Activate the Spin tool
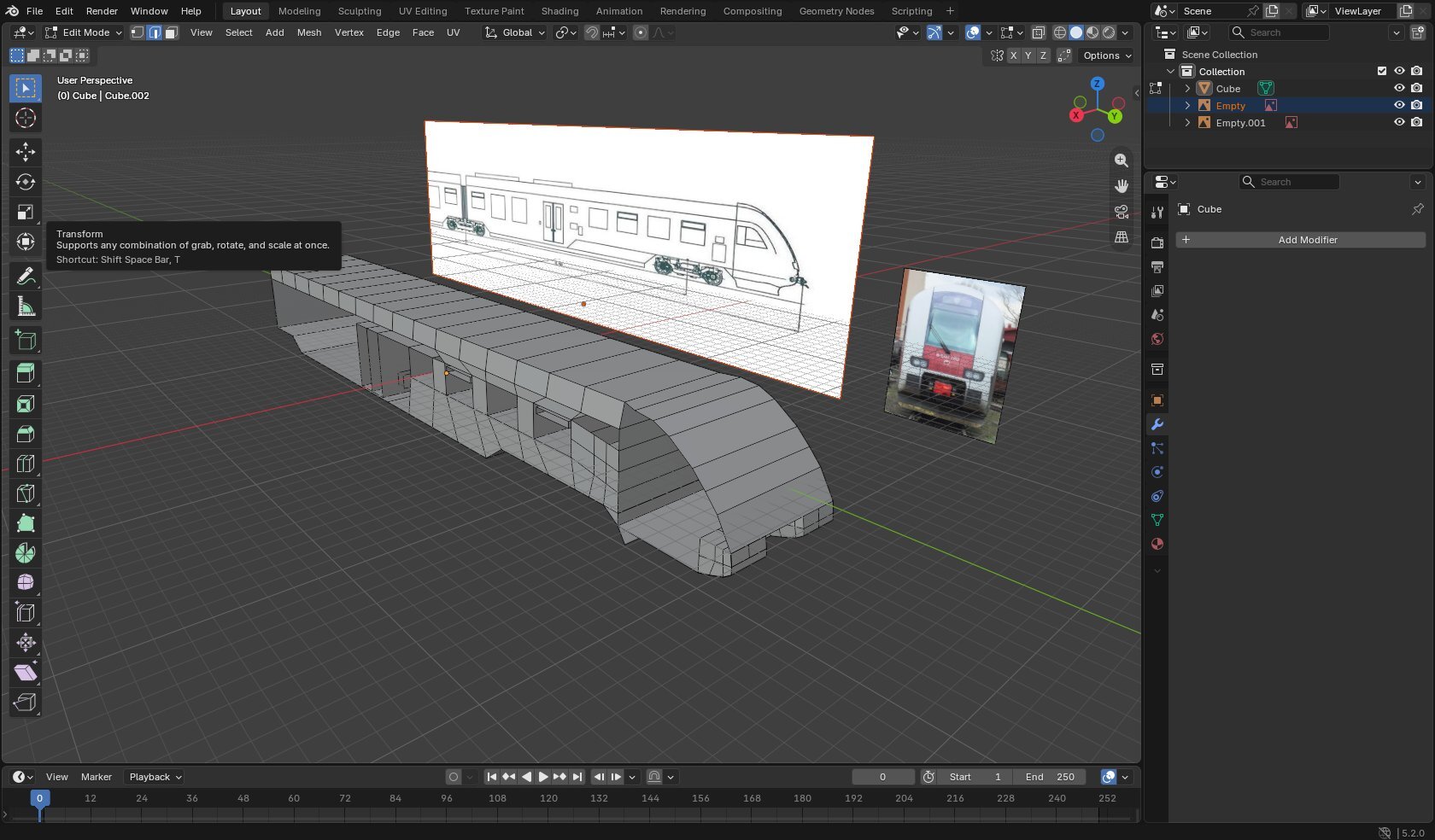The height and width of the screenshot is (840, 1435). 26,553
